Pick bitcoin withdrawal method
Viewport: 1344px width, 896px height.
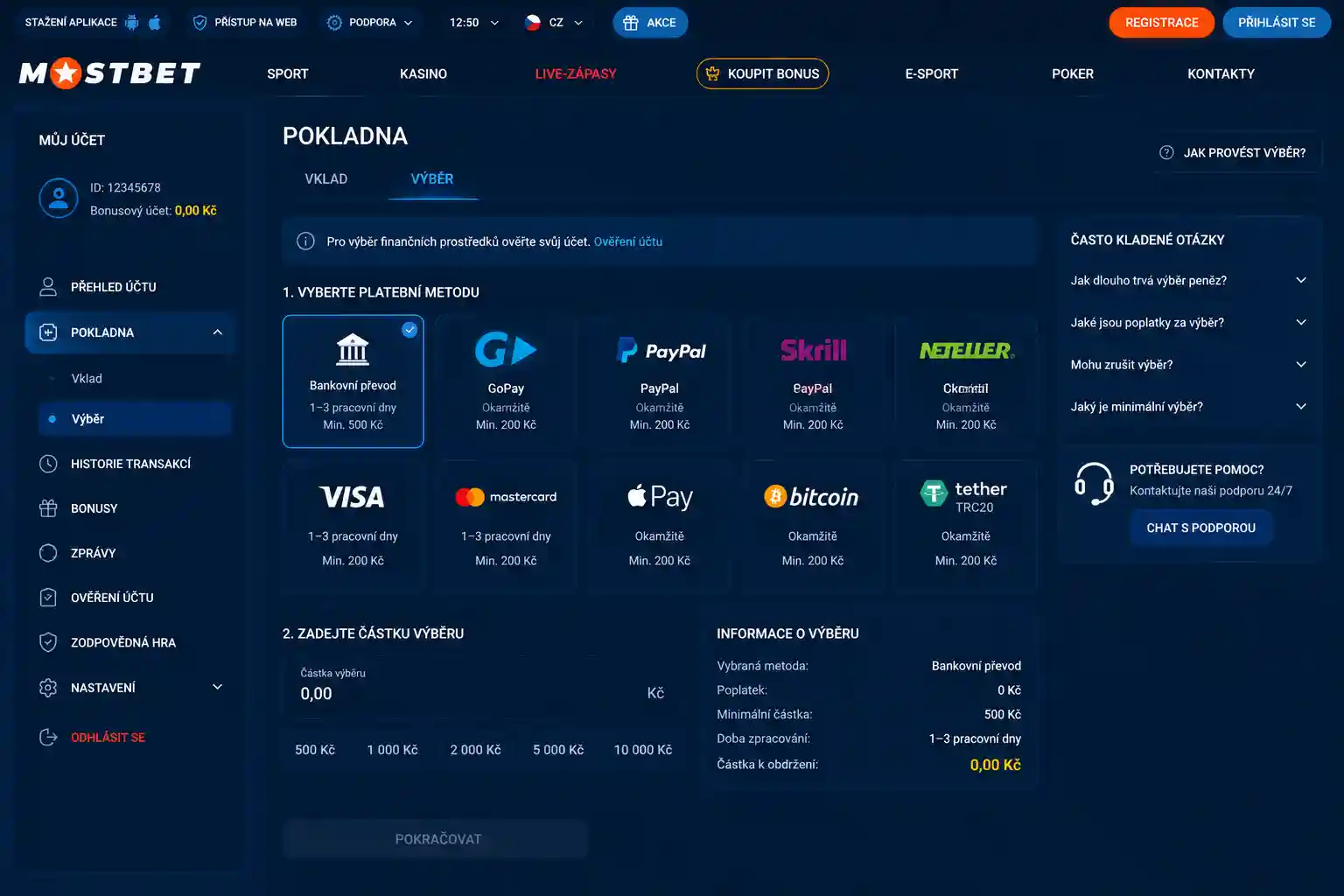(x=813, y=527)
